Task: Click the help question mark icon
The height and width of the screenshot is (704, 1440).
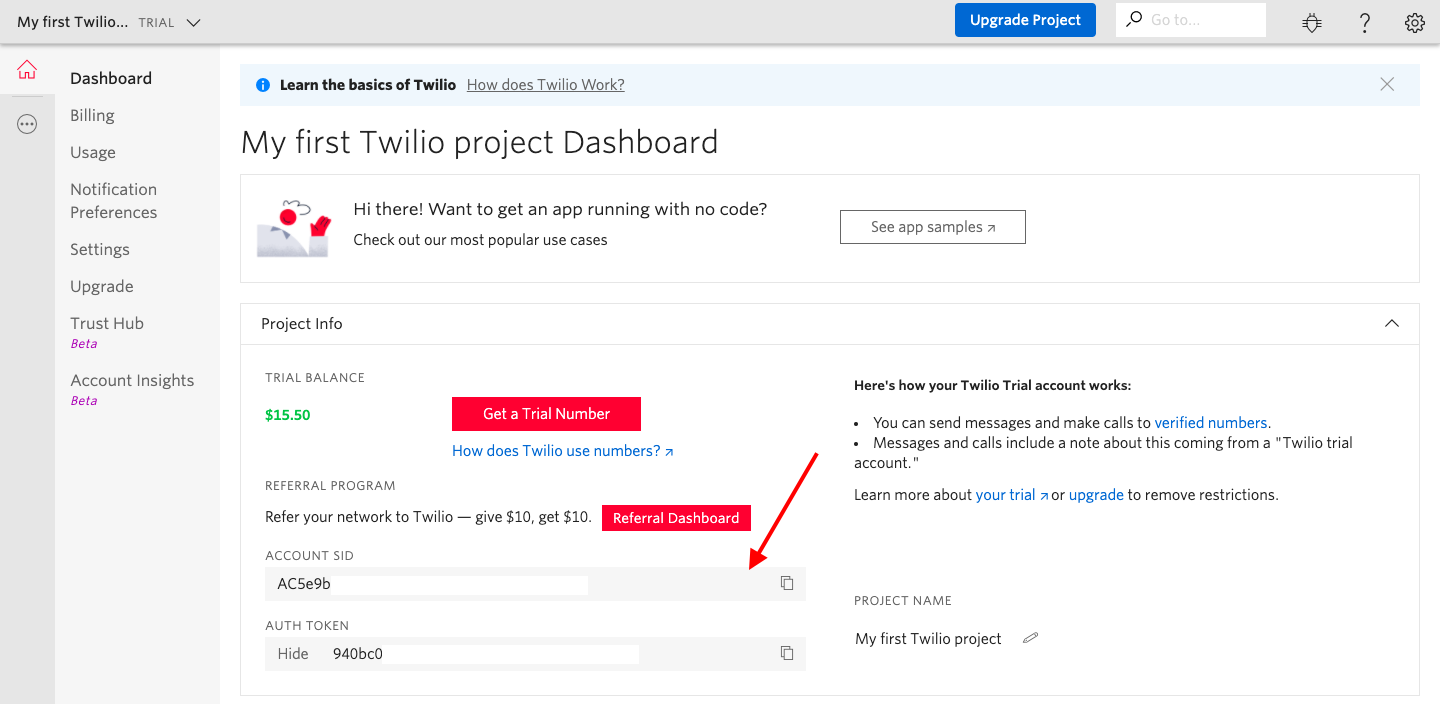Action: (1364, 22)
